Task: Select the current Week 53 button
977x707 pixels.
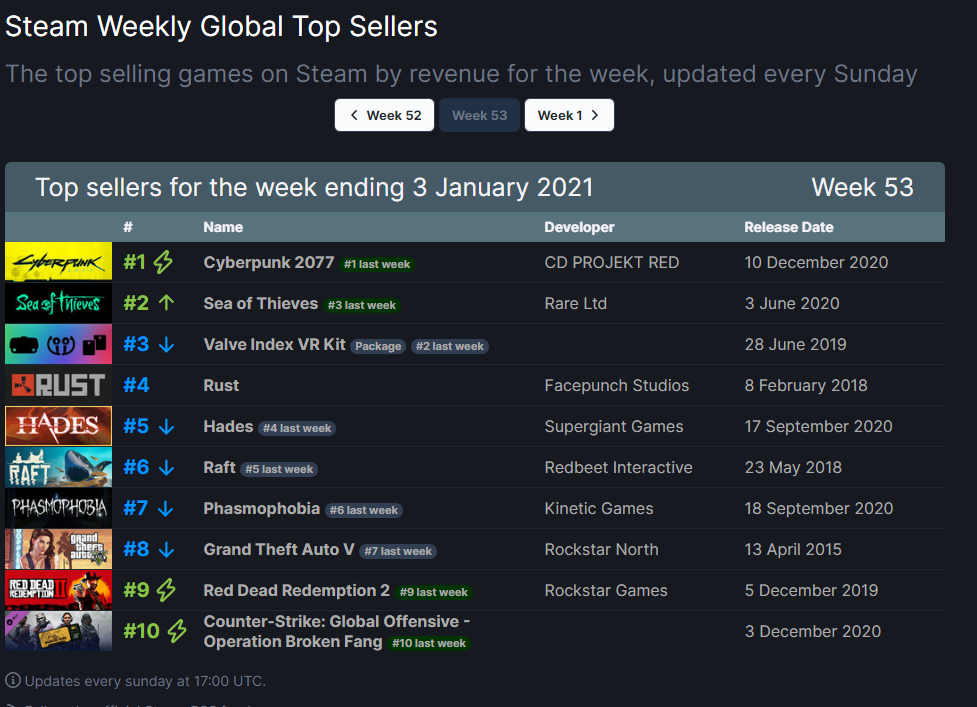Action: pyautogui.click(x=479, y=115)
